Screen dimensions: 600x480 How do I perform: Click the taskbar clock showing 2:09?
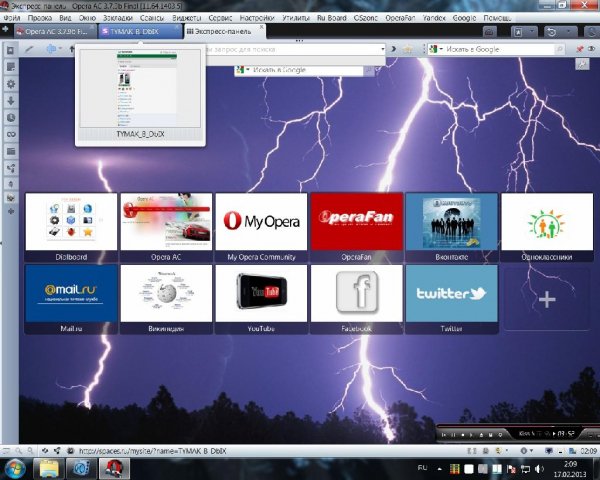pyautogui.click(x=570, y=469)
